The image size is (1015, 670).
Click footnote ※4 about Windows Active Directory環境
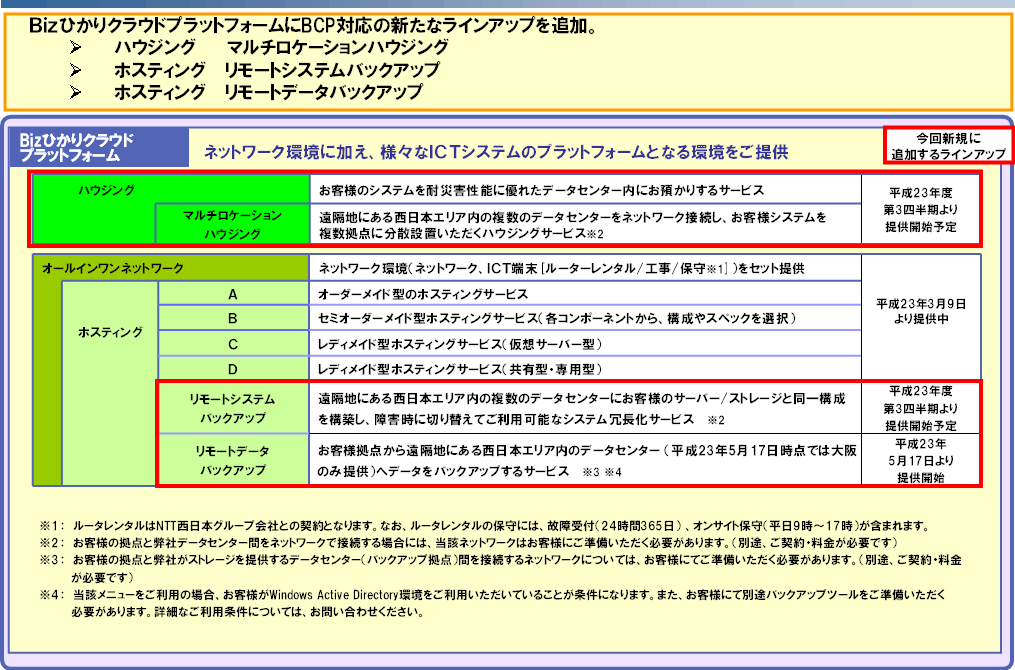(493, 602)
